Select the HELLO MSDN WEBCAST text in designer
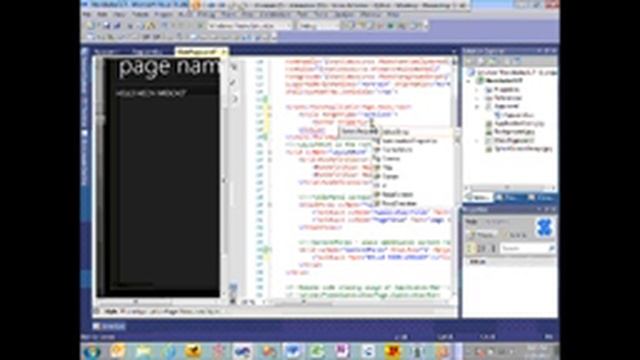The width and height of the screenshot is (640, 360). pos(151,93)
